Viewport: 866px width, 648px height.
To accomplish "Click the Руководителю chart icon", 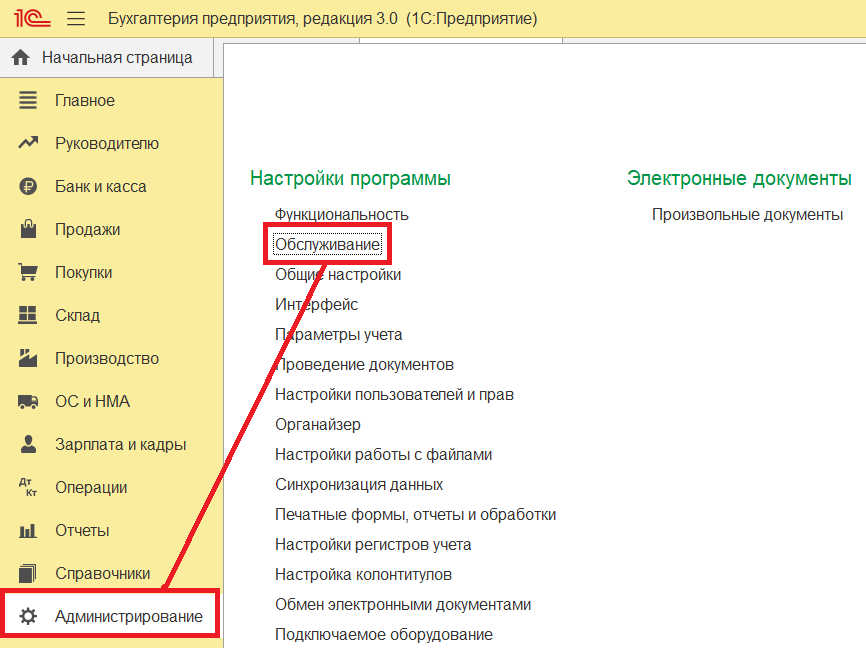I will coord(28,143).
